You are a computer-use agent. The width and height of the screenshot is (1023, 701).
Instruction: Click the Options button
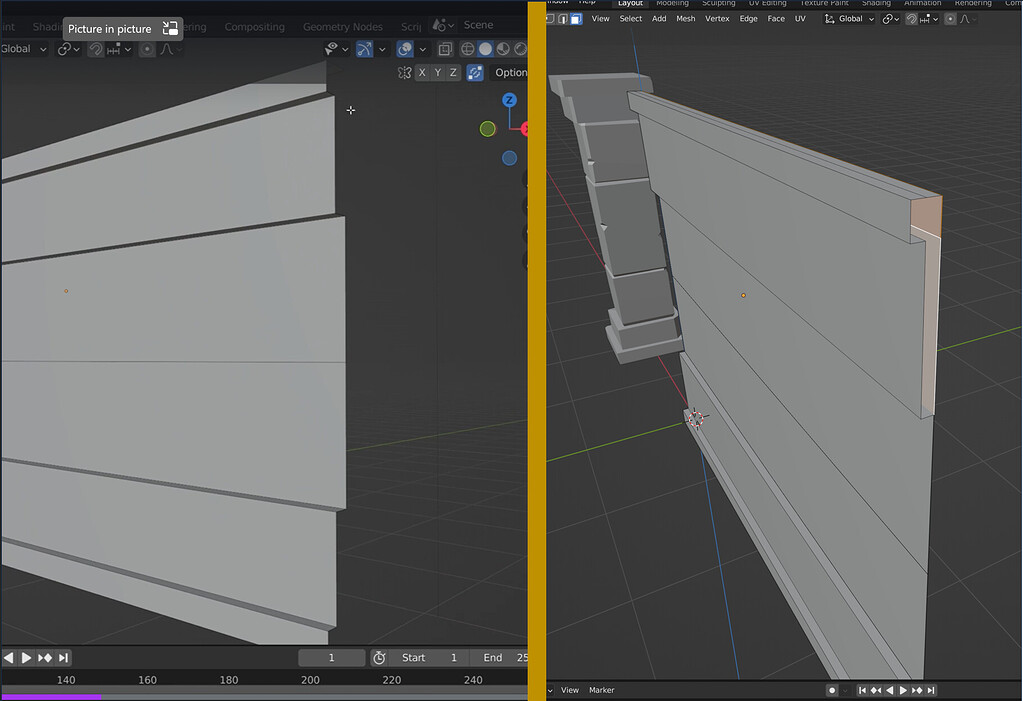click(511, 72)
